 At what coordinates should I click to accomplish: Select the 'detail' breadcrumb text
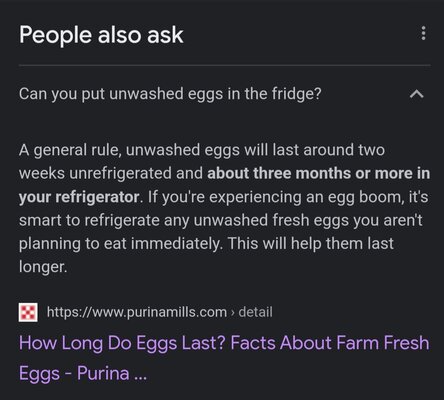point(255,312)
